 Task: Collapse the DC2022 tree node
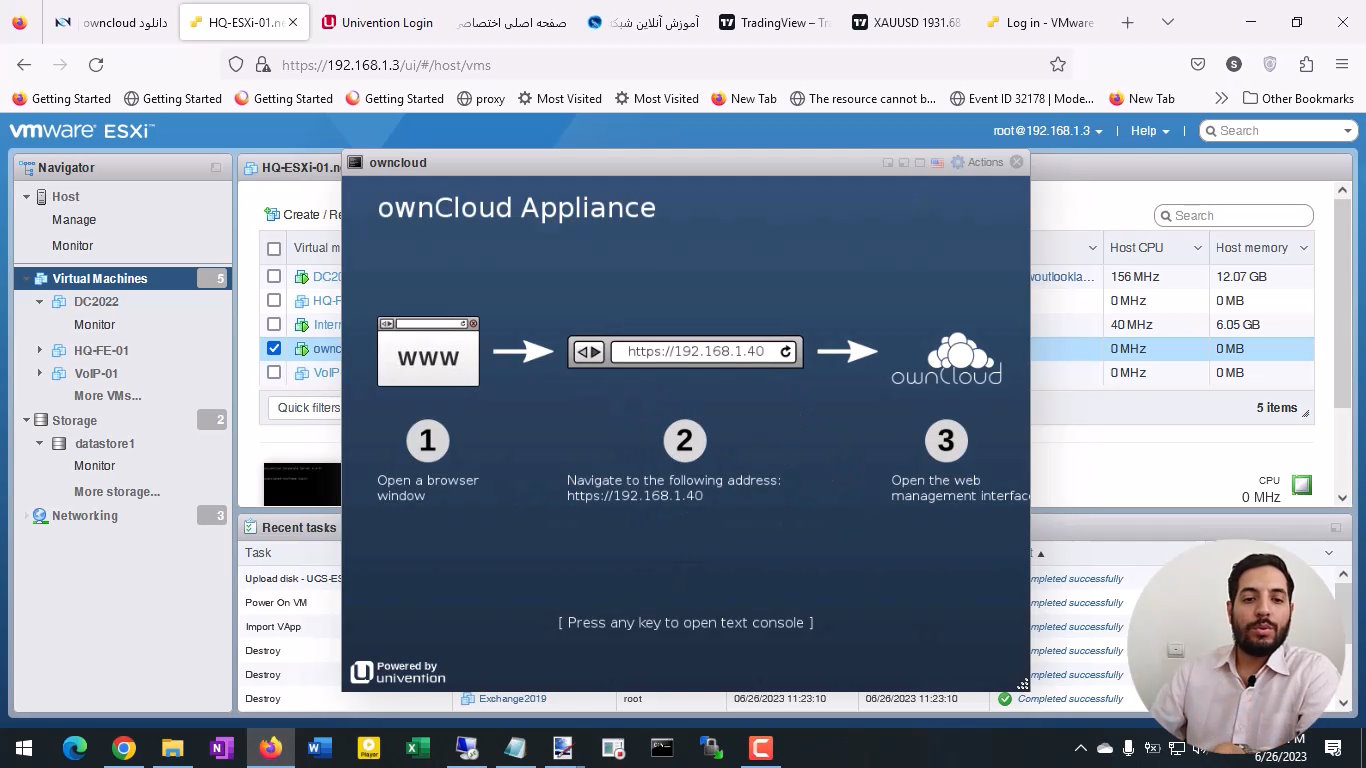tap(40, 302)
